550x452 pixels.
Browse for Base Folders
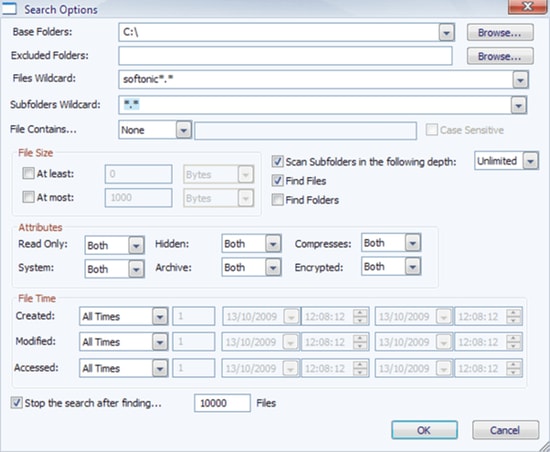(x=500, y=33)
